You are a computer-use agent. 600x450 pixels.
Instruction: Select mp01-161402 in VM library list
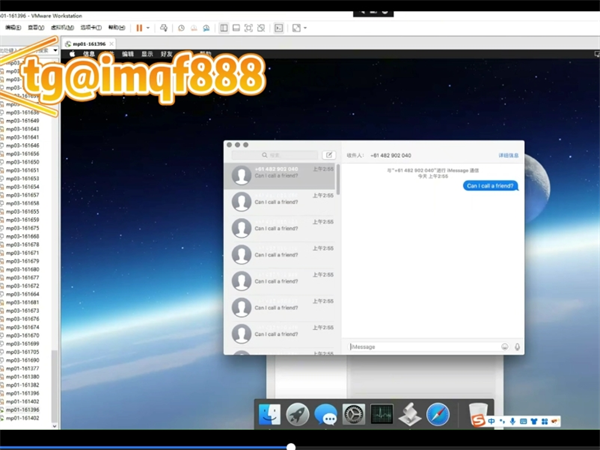point(23,418)
